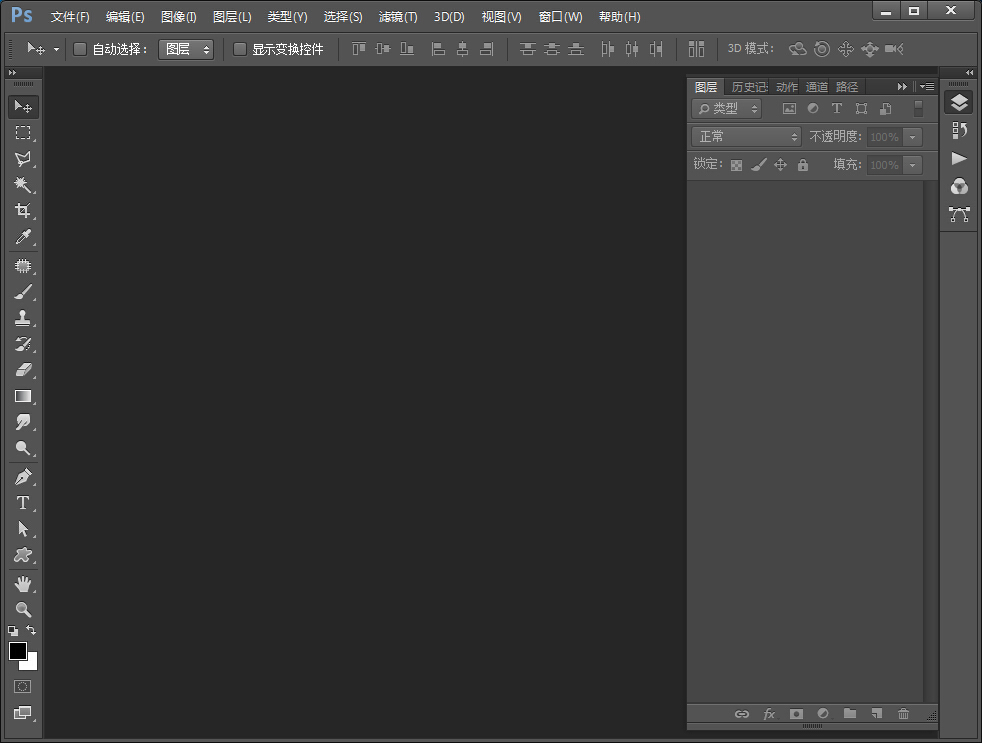Viewport: 982px width, 743px height.
Task: Select the Magic Wand tool
Action: [x=22, y=185]
